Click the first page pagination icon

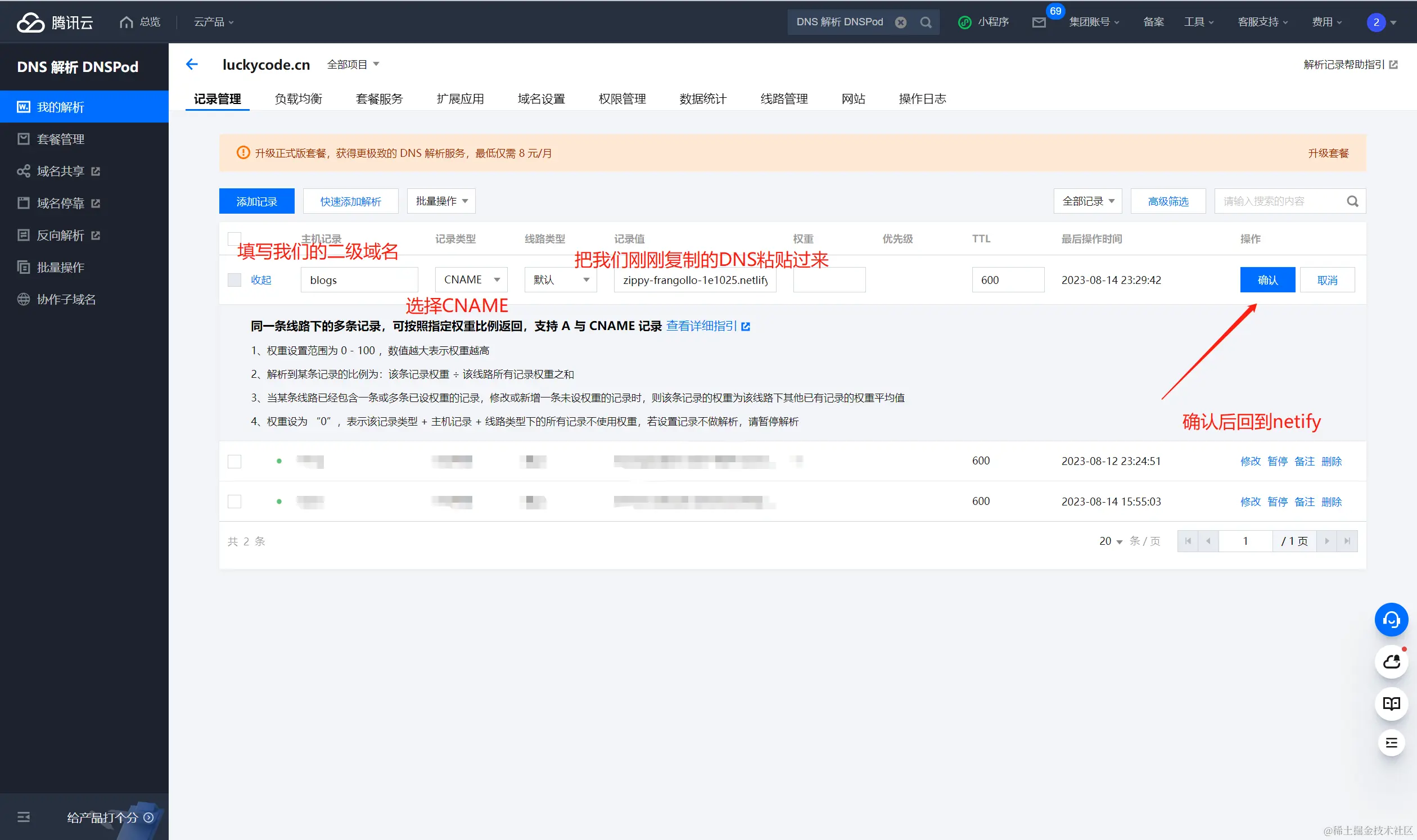tap(1188, 541)
